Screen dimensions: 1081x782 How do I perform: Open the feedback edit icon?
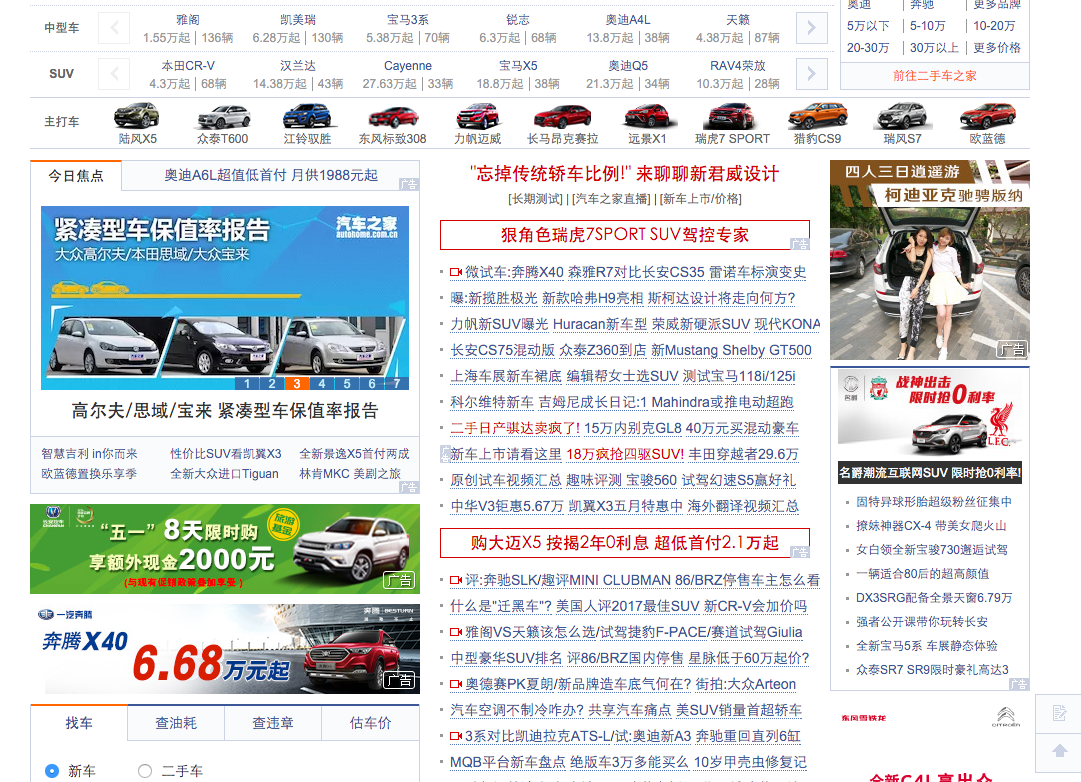tap(1060, 713)
